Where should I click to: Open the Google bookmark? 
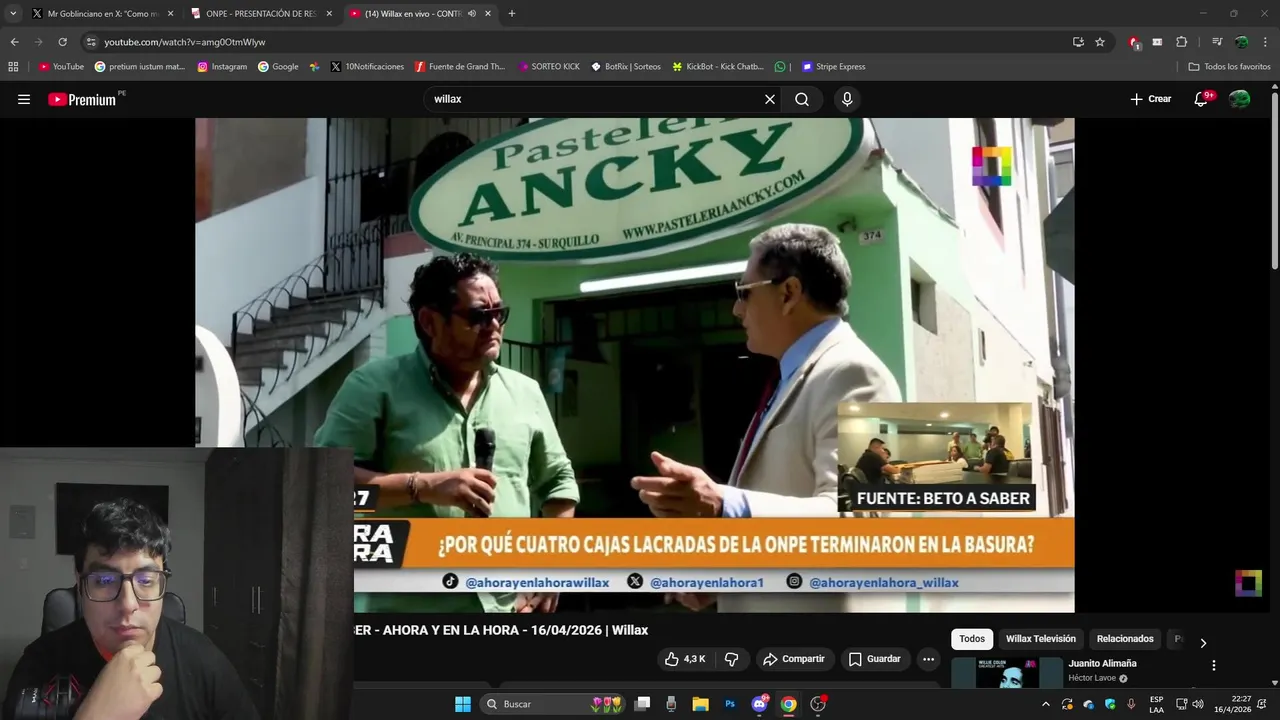[x=278, y=67]
